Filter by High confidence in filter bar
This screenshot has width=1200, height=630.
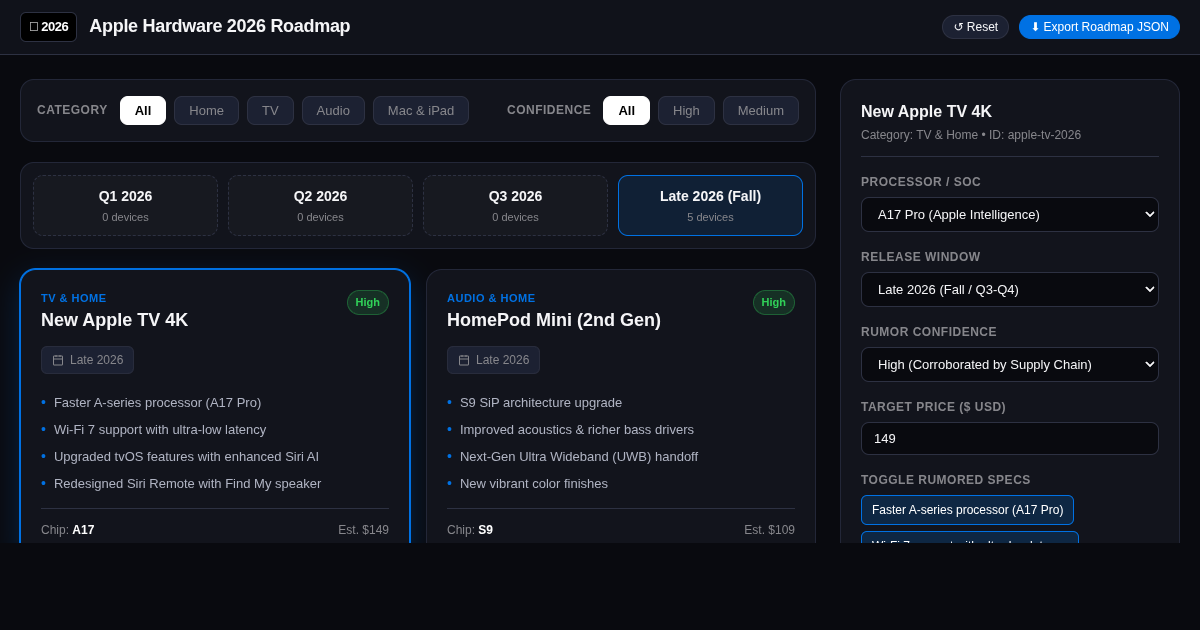(686, 110)
